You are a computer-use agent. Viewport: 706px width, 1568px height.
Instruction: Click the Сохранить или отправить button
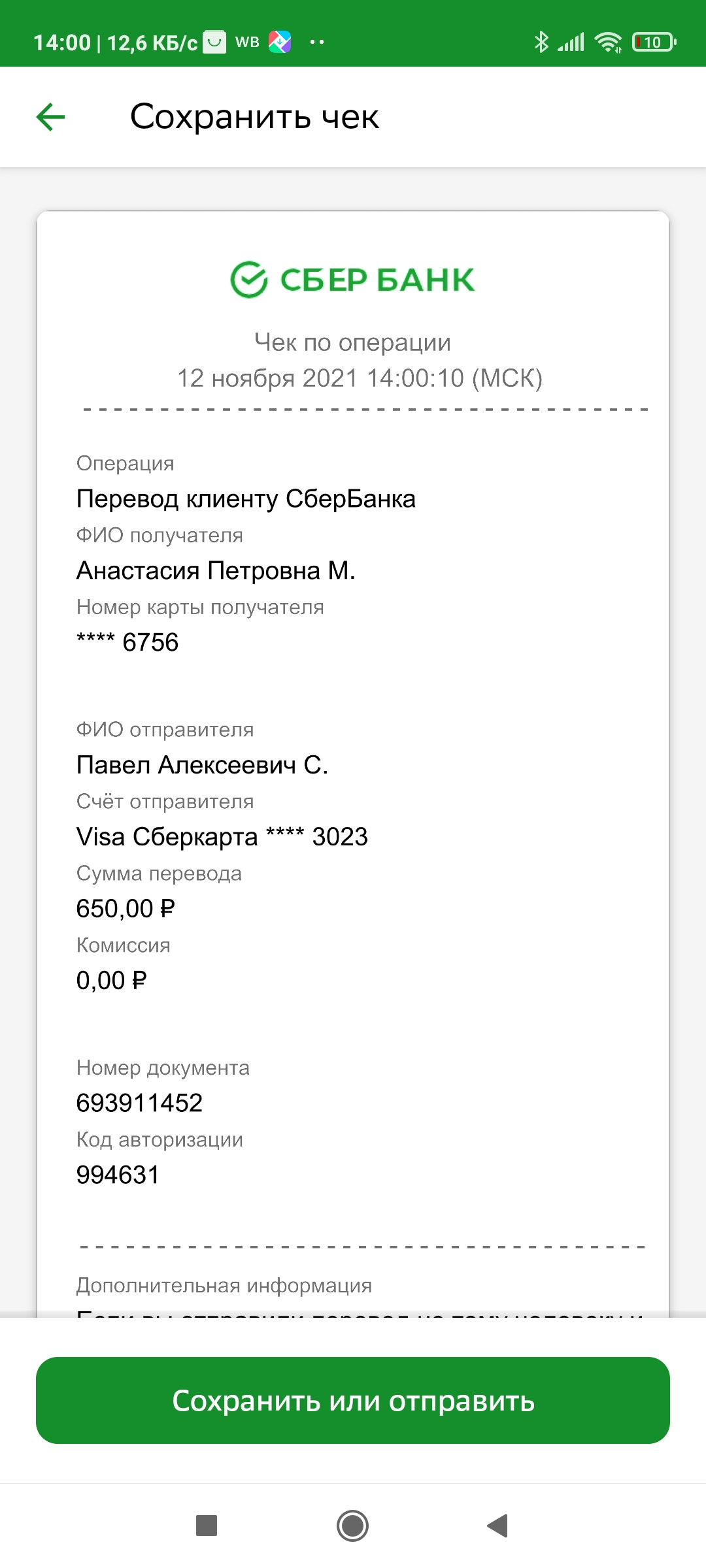coord(353,1400)
